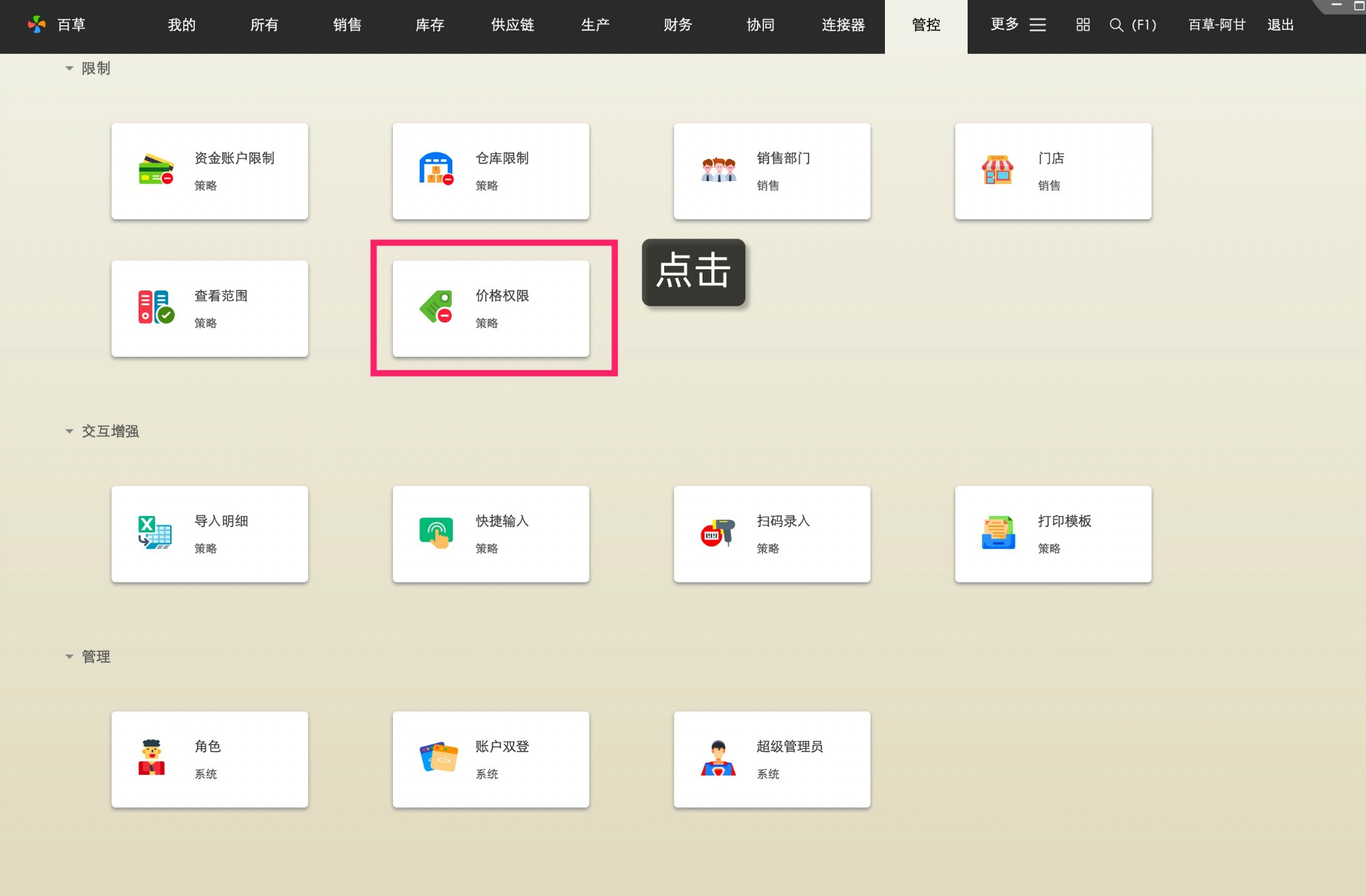
Task: Open the 门店 shop icon
Action: 998,171
